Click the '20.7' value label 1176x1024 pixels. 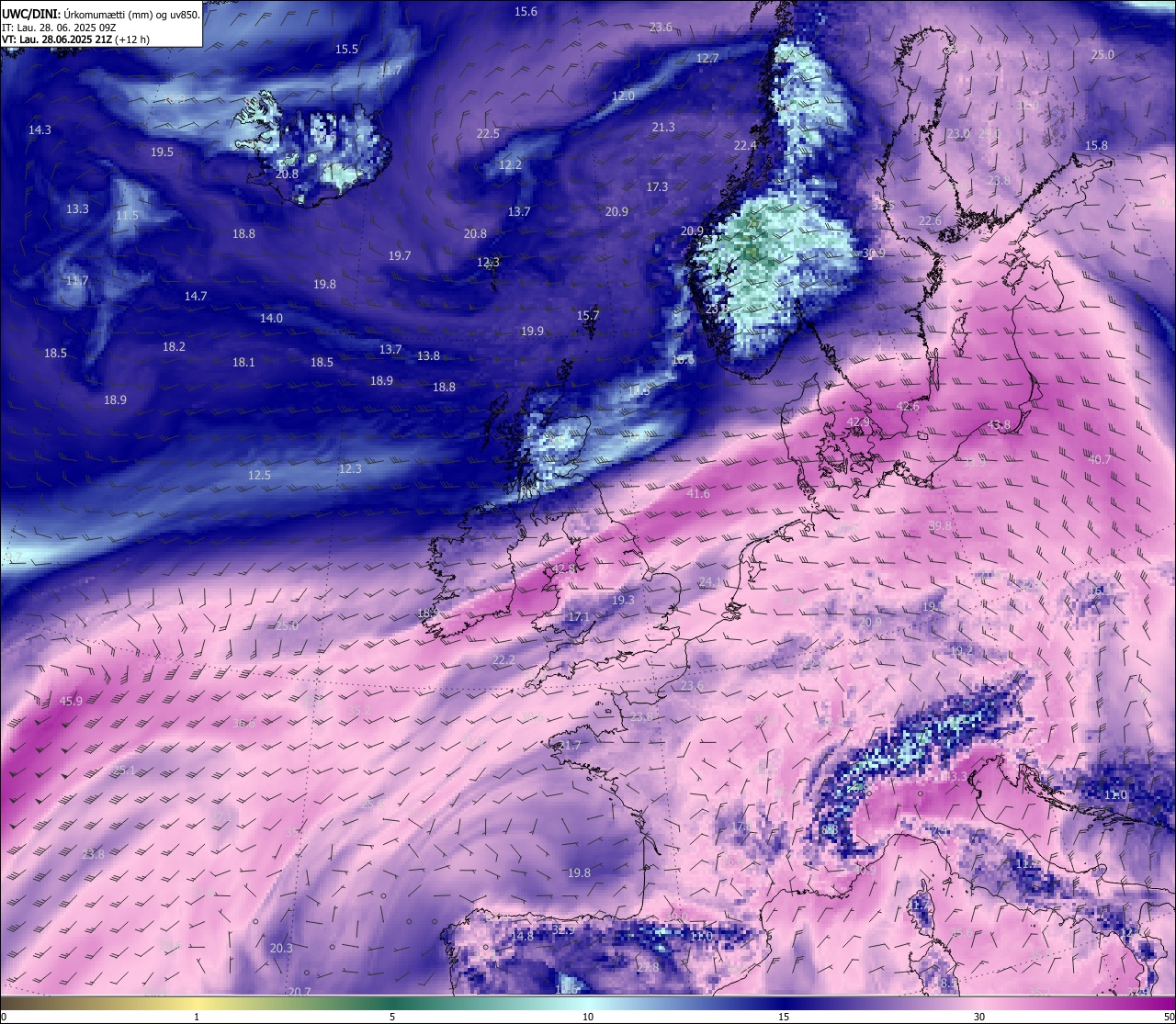tap(300, 991)
